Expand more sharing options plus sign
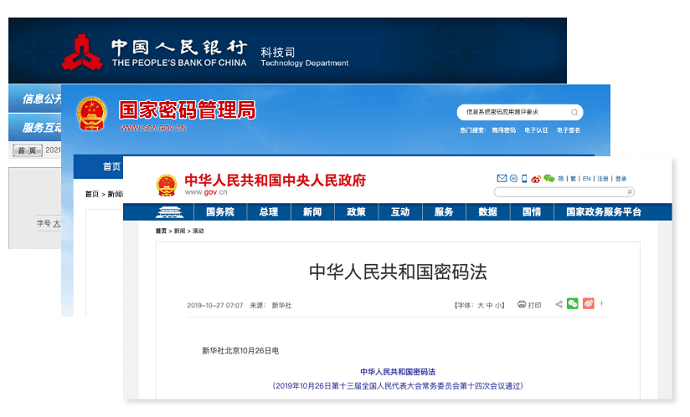This screenshot has height=417, width=690. click(601, 304)
